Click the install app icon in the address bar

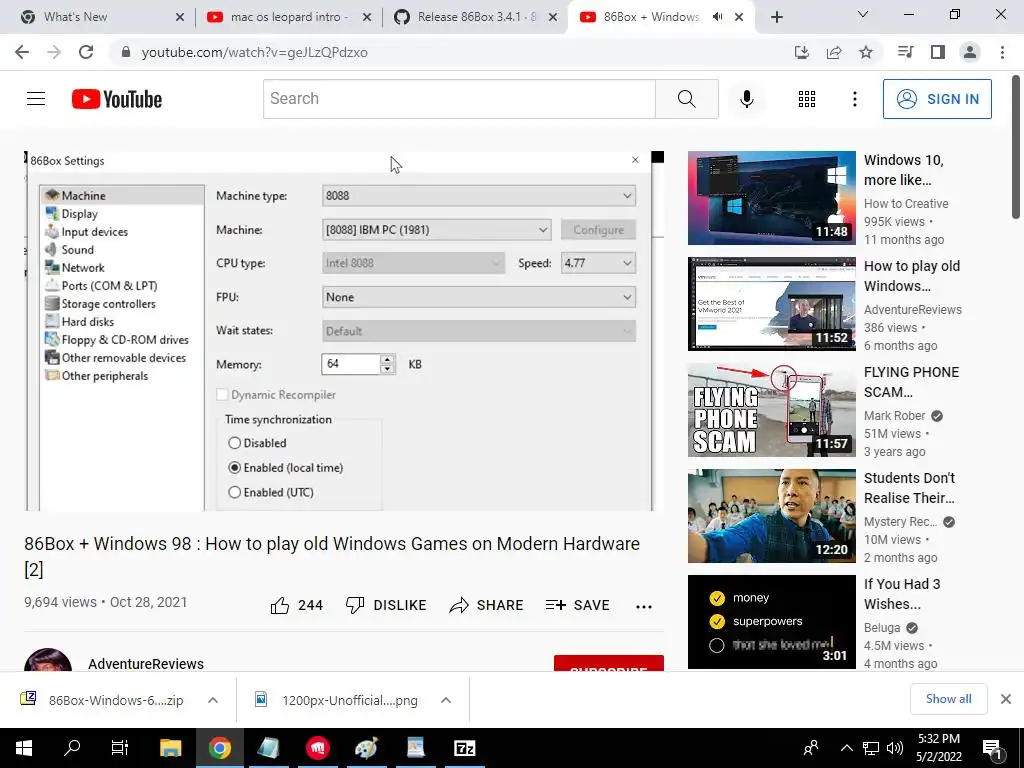pyautogui.click(x=802, y=52)
